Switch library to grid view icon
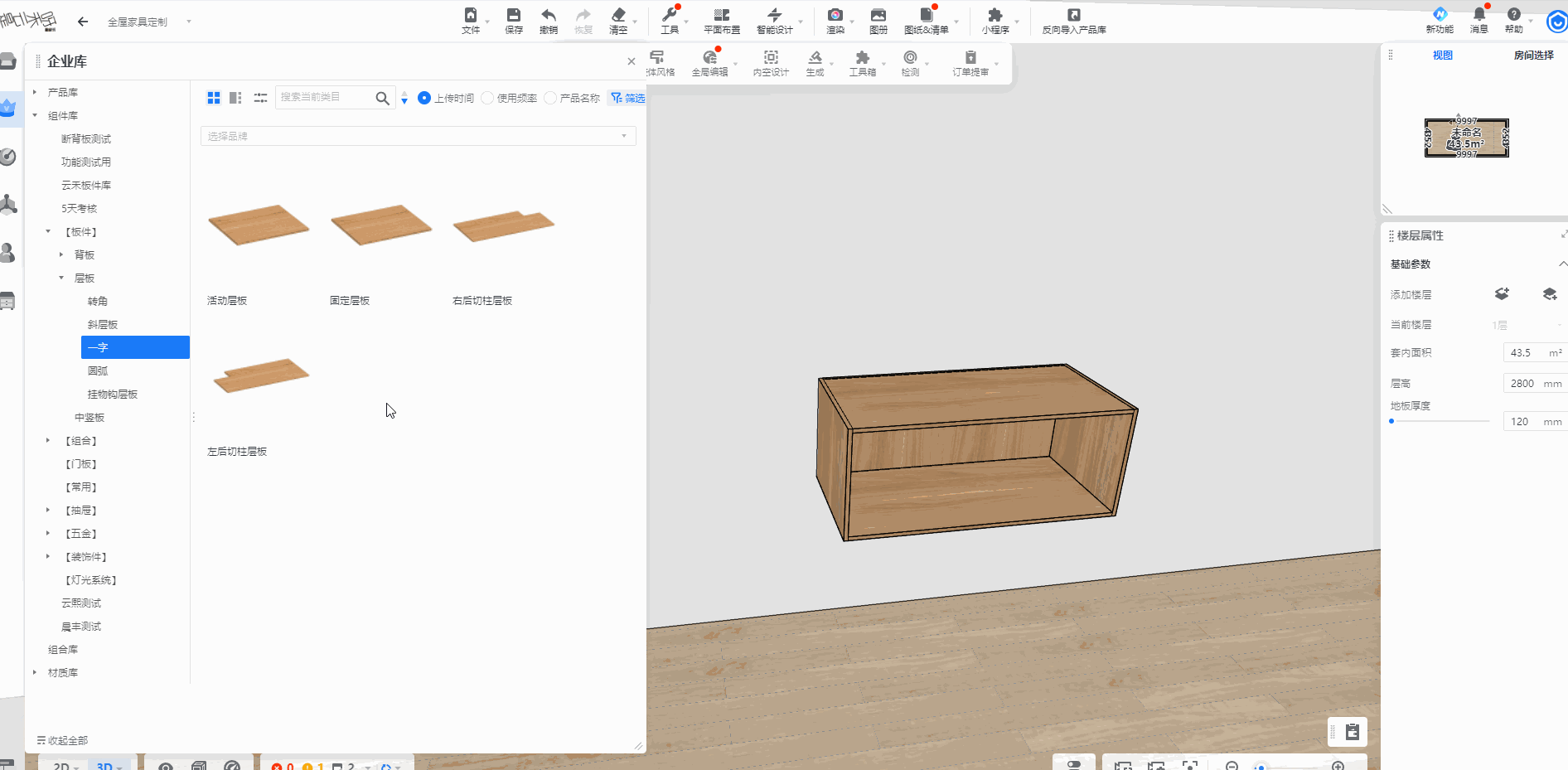Image resolution: width=1568 pixels, height=770 pixels. [x=214, y=98]
